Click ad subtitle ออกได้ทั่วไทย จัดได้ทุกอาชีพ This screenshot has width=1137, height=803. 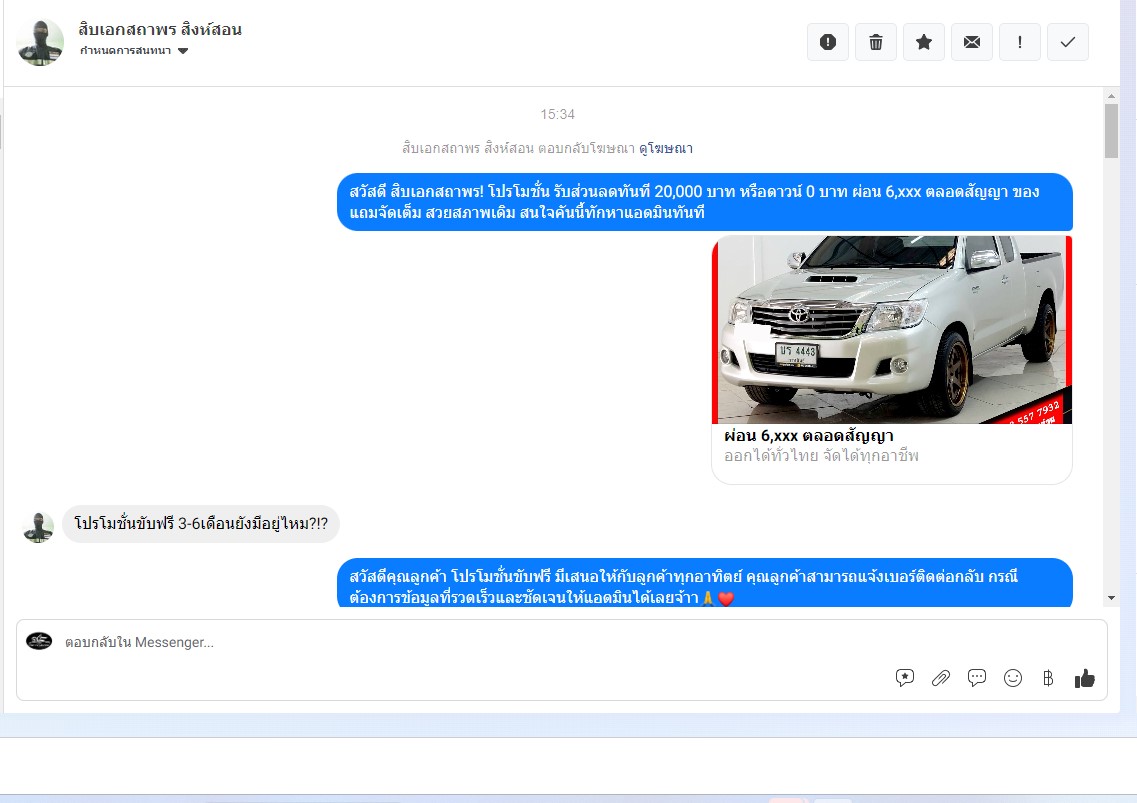(x=821, y=456)
